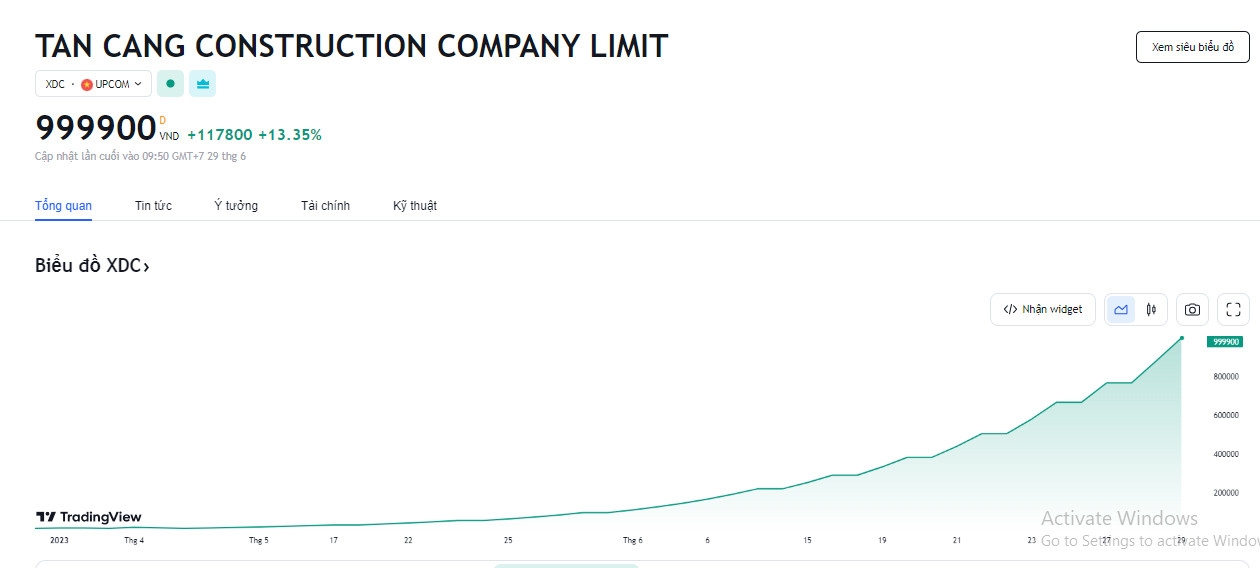Image resolution: width=1260 pixels, height=568 pixels.
Task: Click the Nhận widget button
Action: point(1043,310)
